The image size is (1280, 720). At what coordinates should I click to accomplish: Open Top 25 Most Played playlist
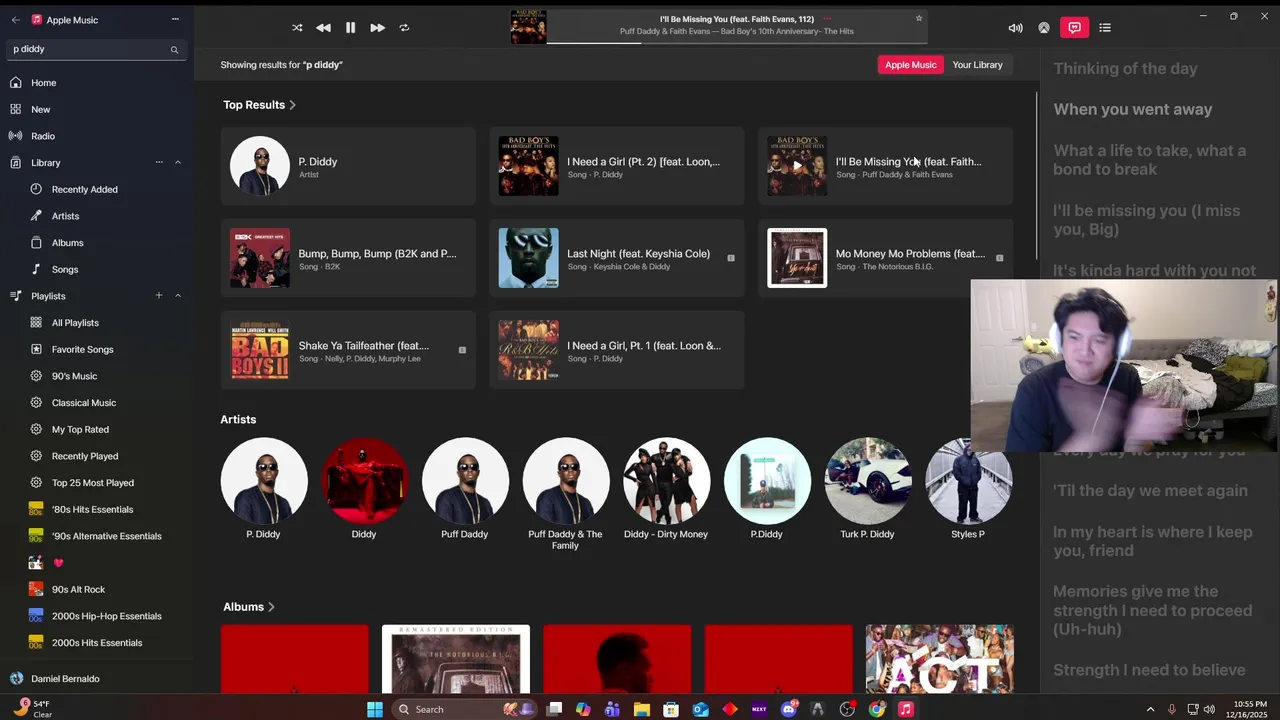[96, 483]
